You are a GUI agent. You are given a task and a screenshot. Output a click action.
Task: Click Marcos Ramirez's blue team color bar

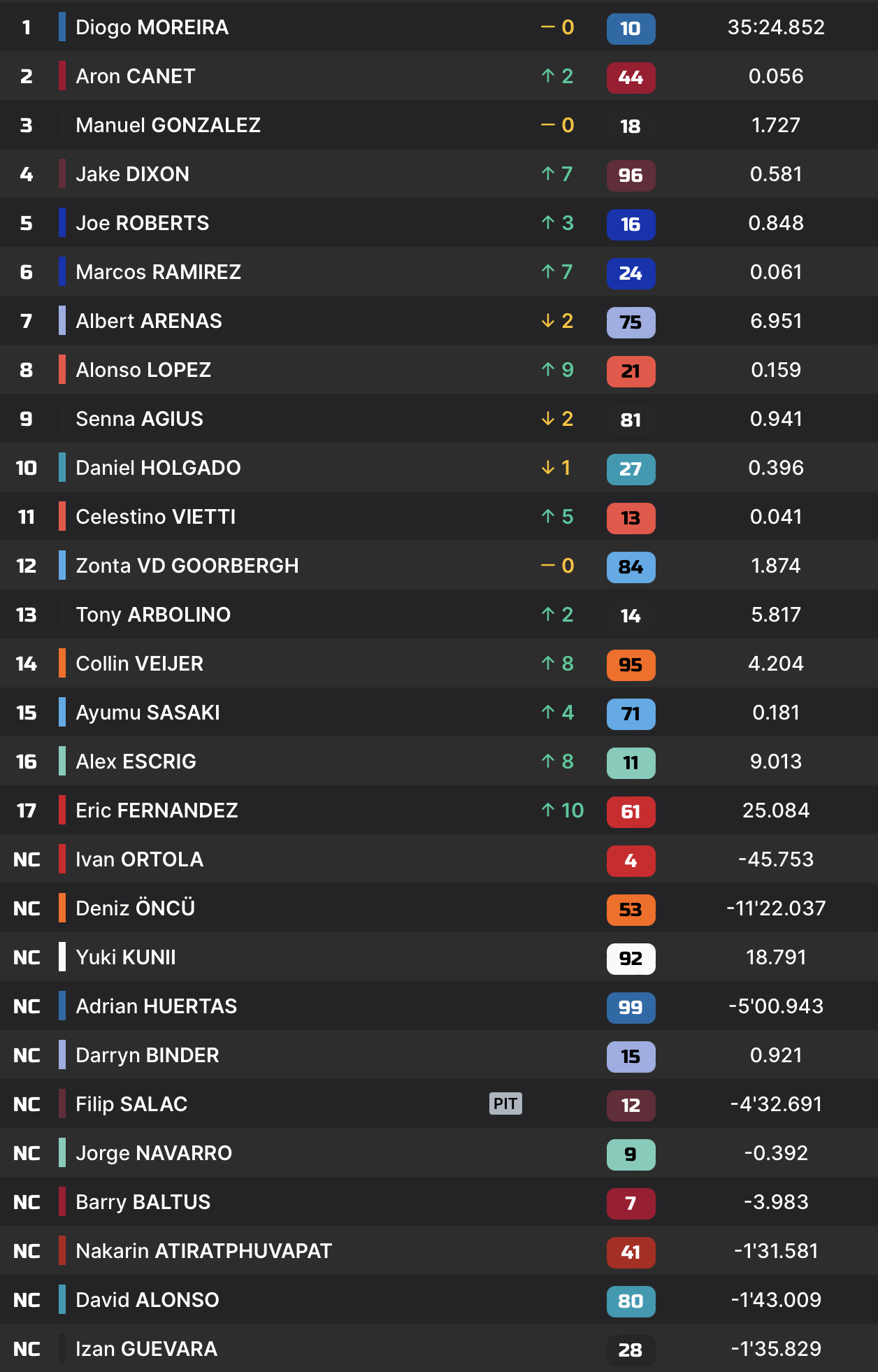coord(62,272)
